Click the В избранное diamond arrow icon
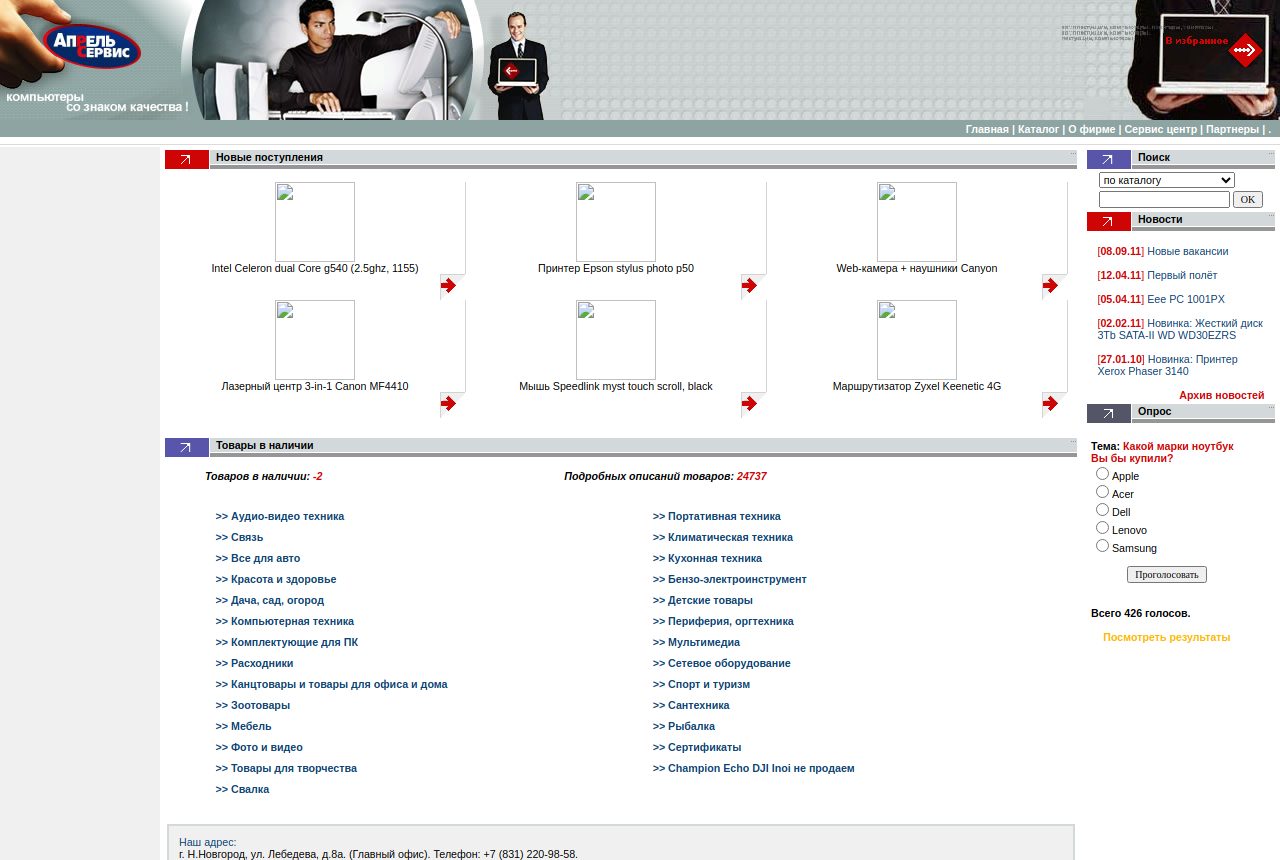The height and width of the screenshot is (860, 1280). coord(1244,50)
